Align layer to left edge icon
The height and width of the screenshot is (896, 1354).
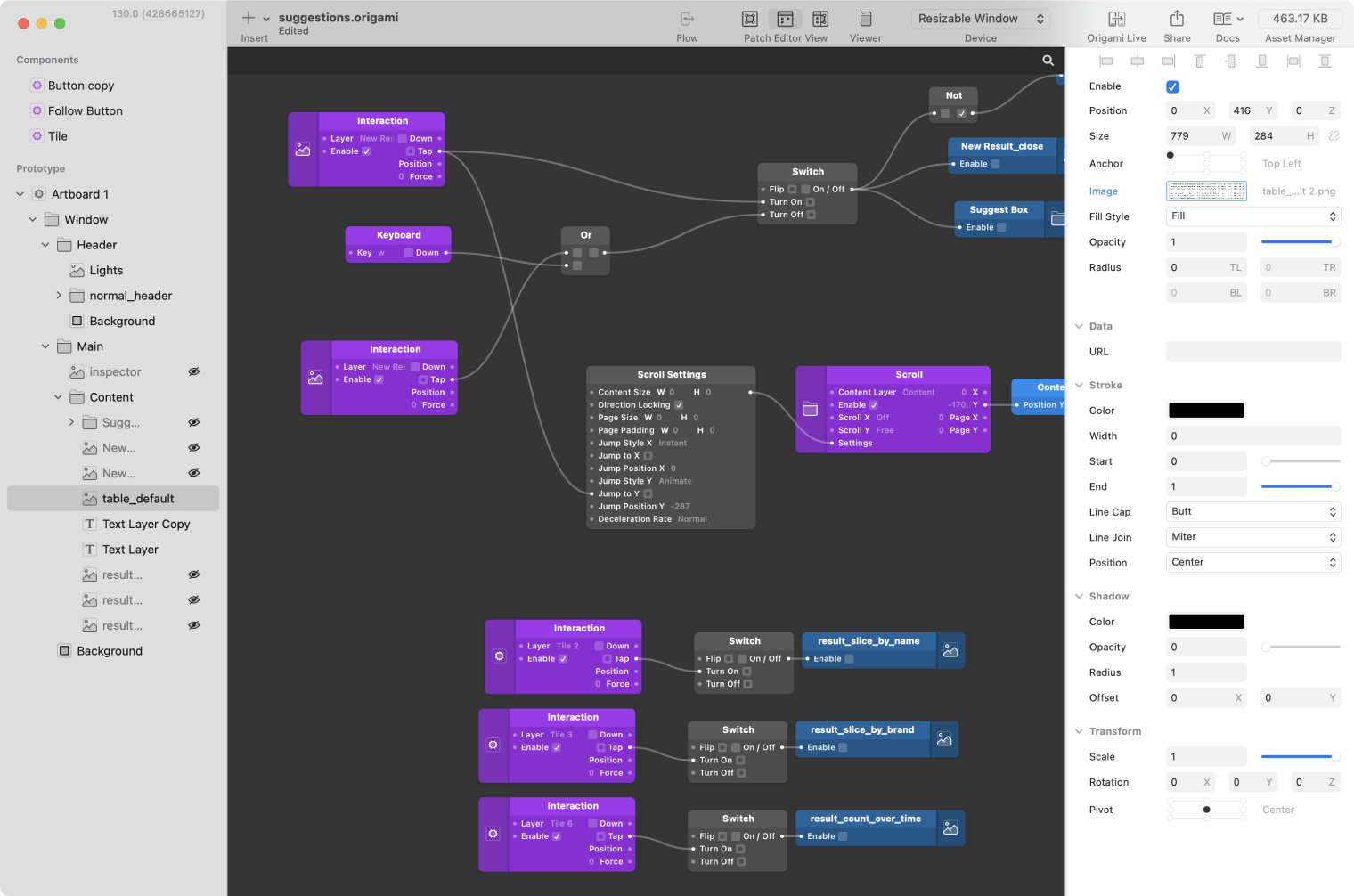tap(1105, 61)
